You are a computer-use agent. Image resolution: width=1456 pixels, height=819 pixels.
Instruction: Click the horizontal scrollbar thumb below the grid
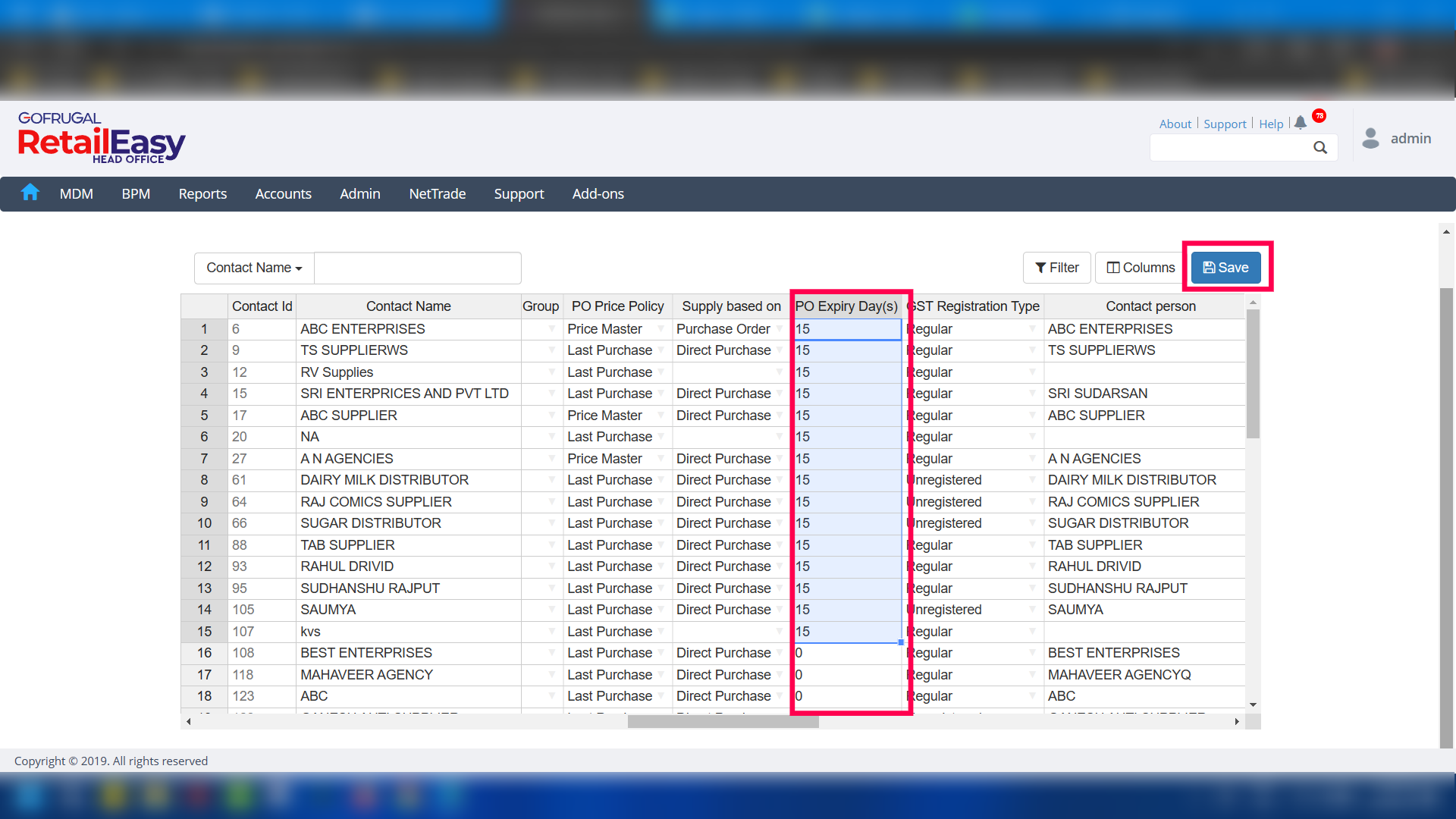[x=723, y=722]
